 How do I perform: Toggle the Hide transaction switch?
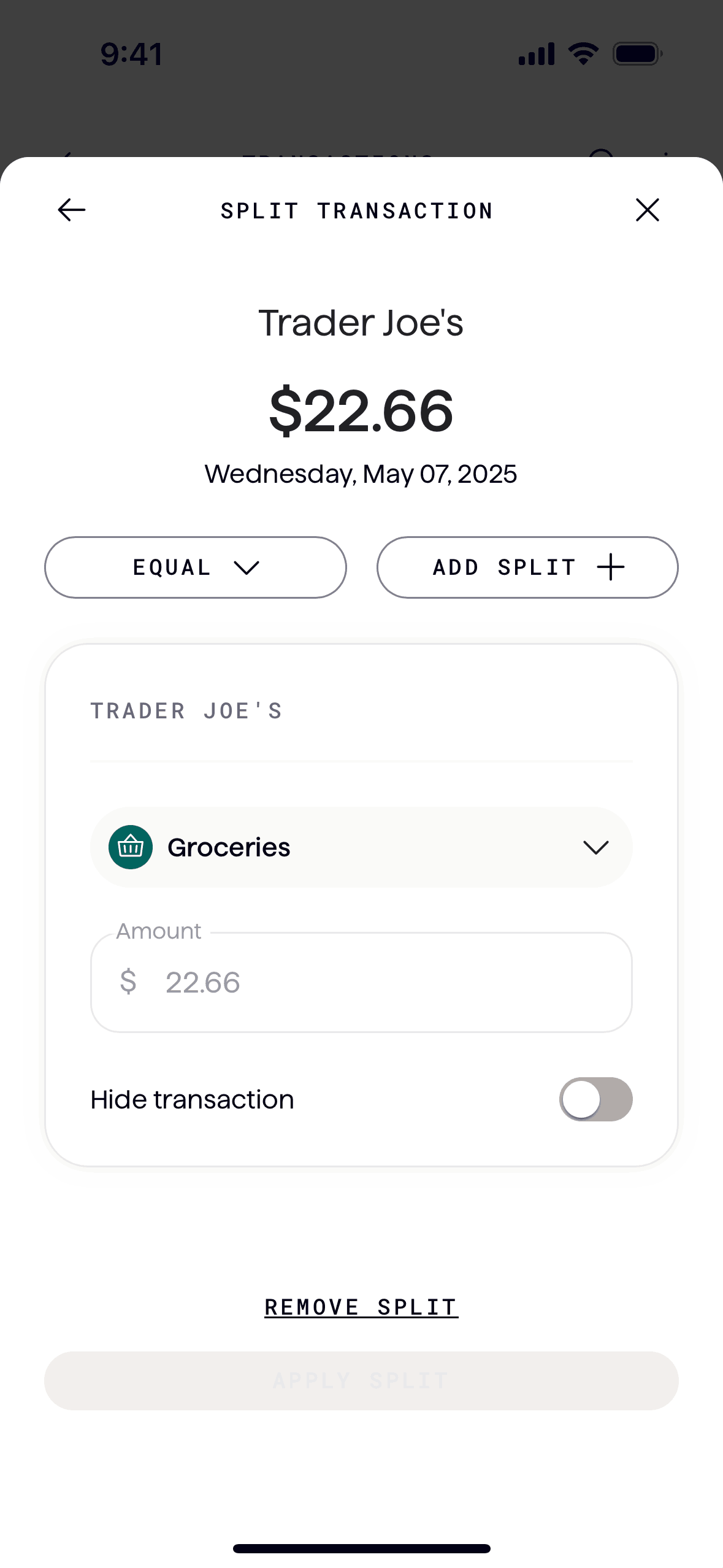595,1099
